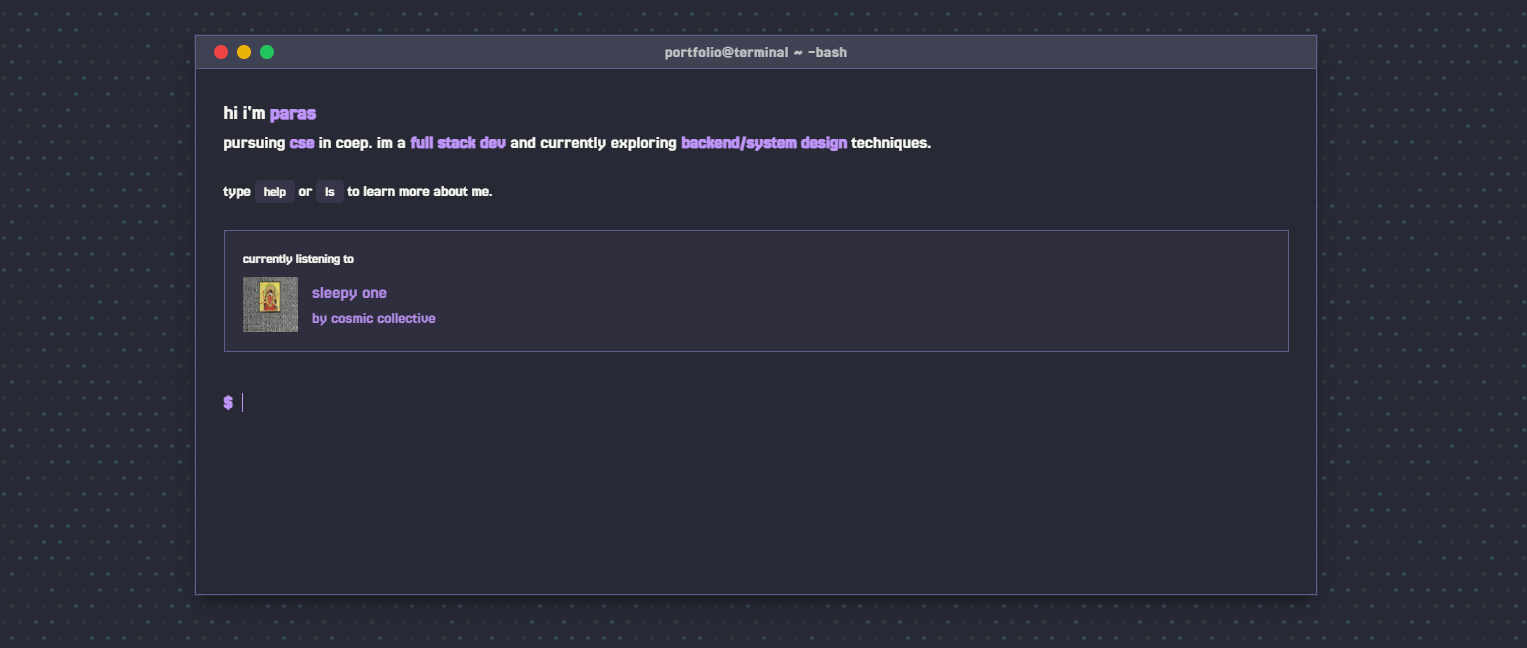Select the highlighted 'cse' text

(302, 142)
